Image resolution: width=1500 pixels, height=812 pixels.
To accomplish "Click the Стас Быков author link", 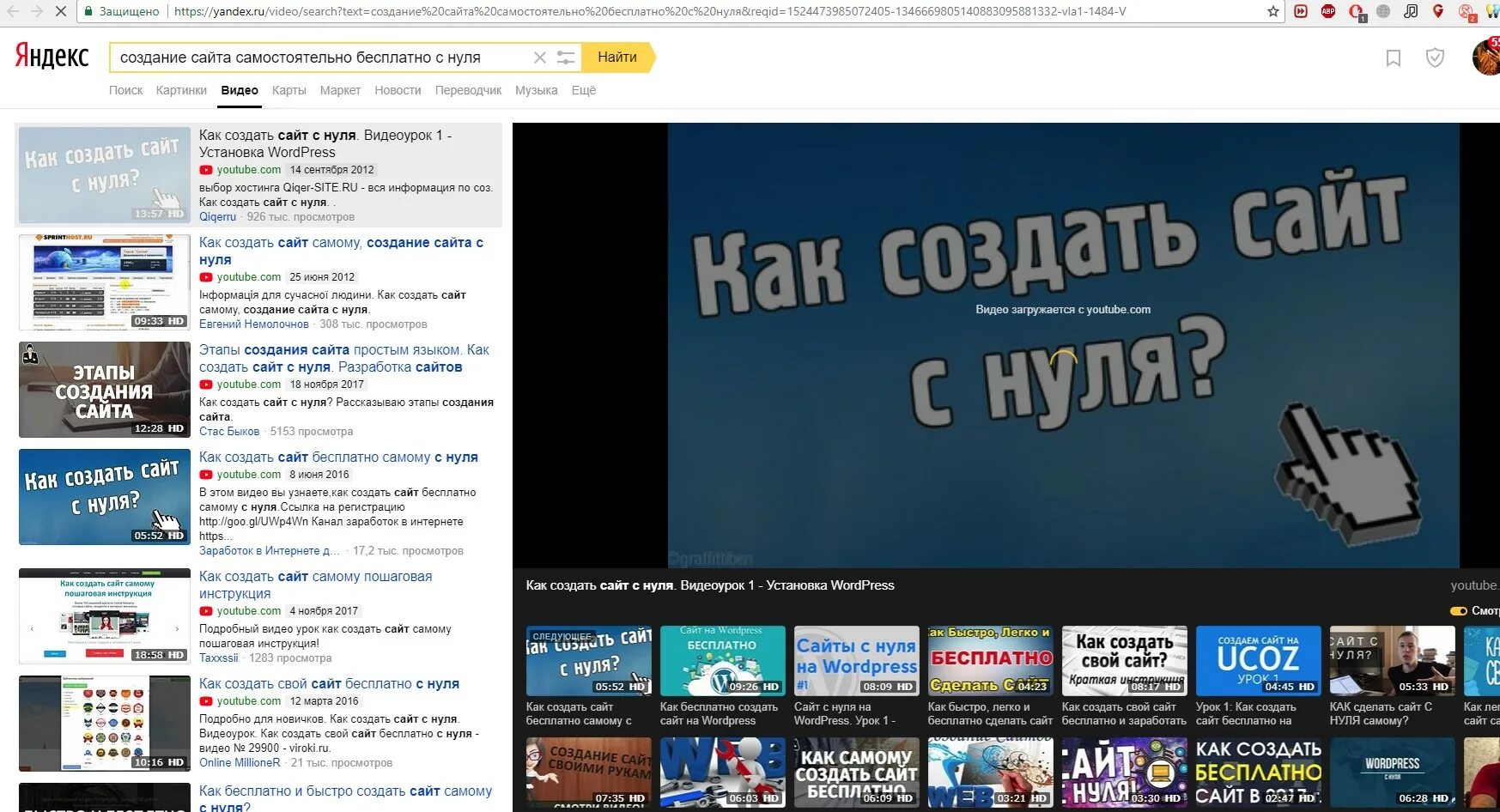I will tap(229, 432).
